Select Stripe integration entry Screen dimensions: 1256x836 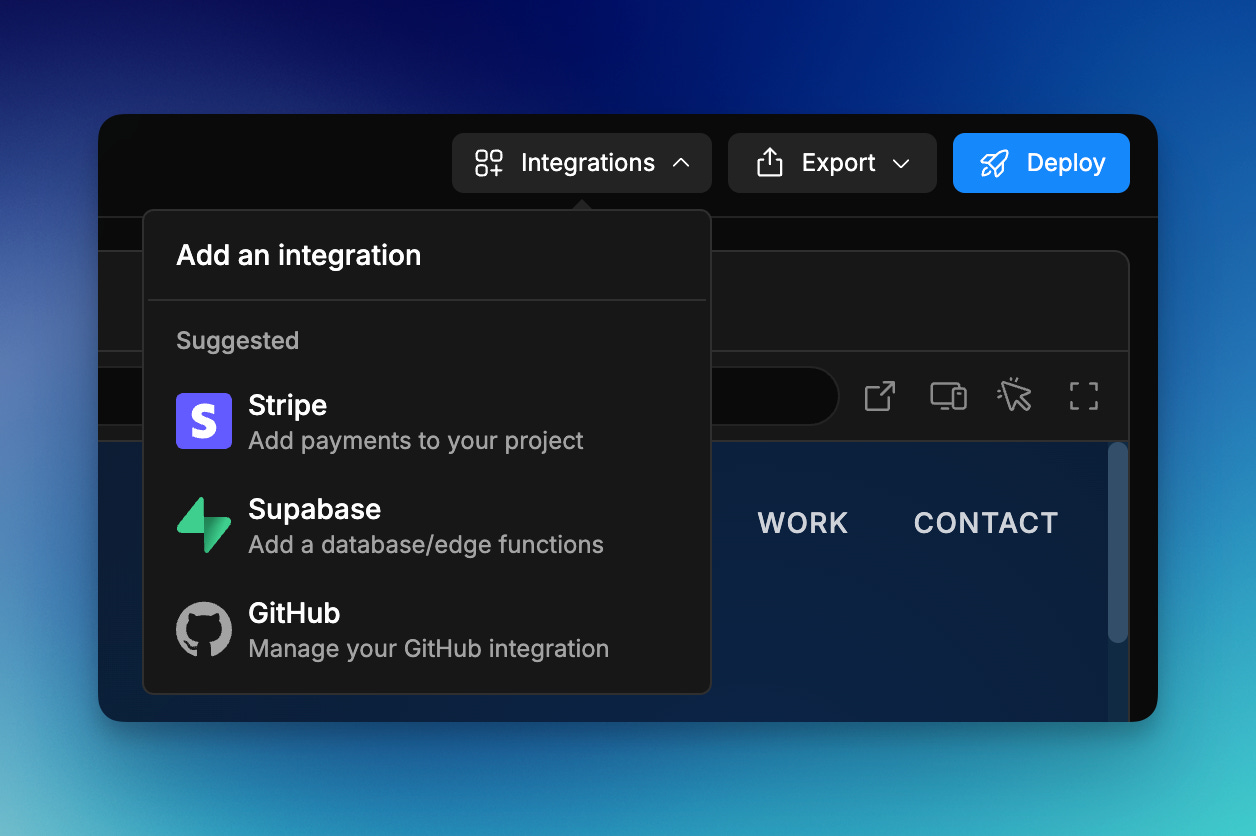[427, 421]
